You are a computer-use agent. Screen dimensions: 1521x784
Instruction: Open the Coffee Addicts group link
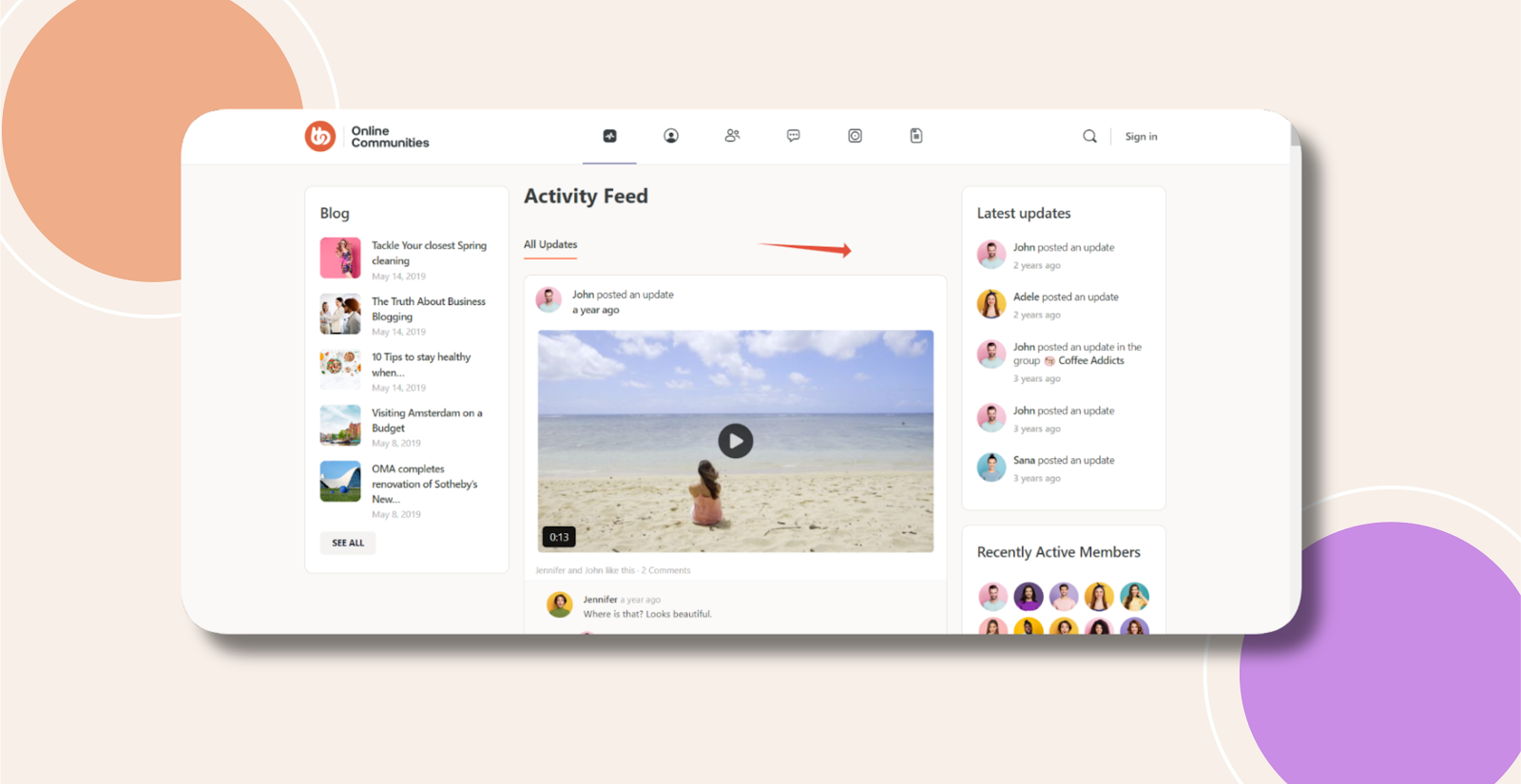coord(1090,361)
